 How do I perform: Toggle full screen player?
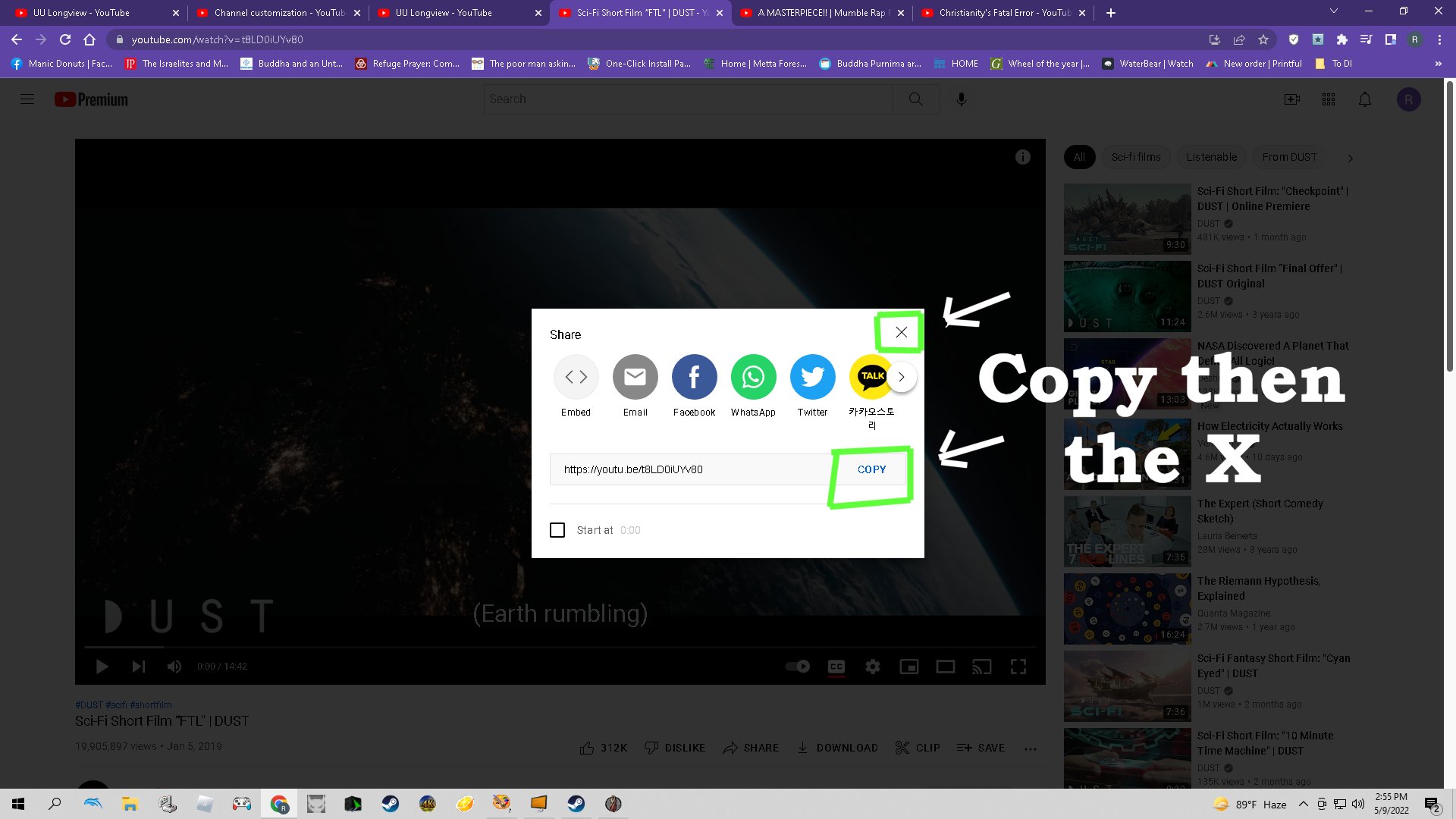[1018, 667]
